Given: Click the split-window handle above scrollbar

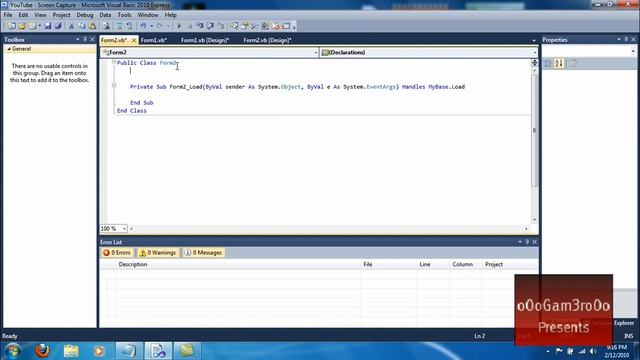Looking at the screenshot, I should pos(534,63).
